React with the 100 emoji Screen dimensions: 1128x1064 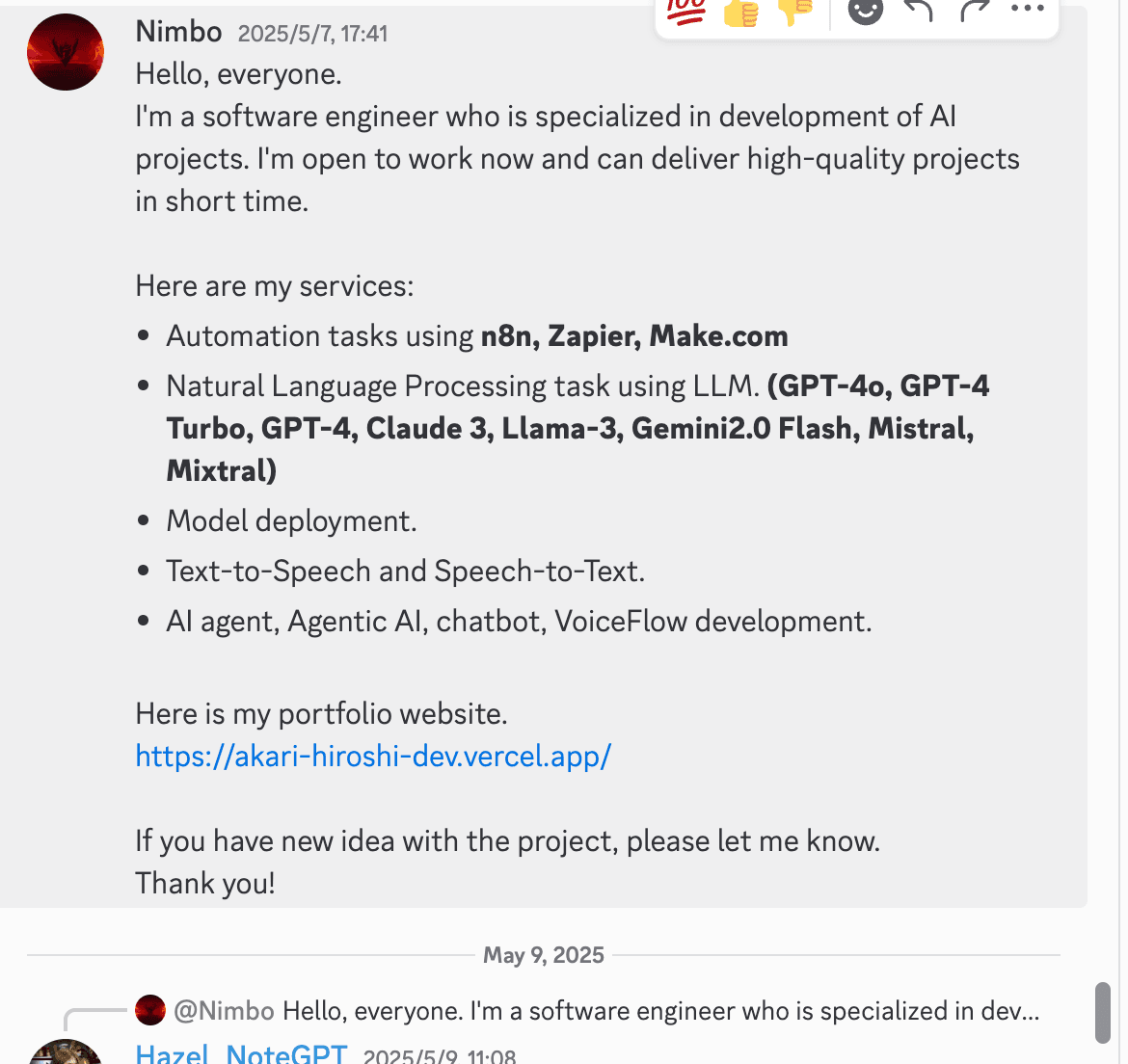(x=685, y=12)
